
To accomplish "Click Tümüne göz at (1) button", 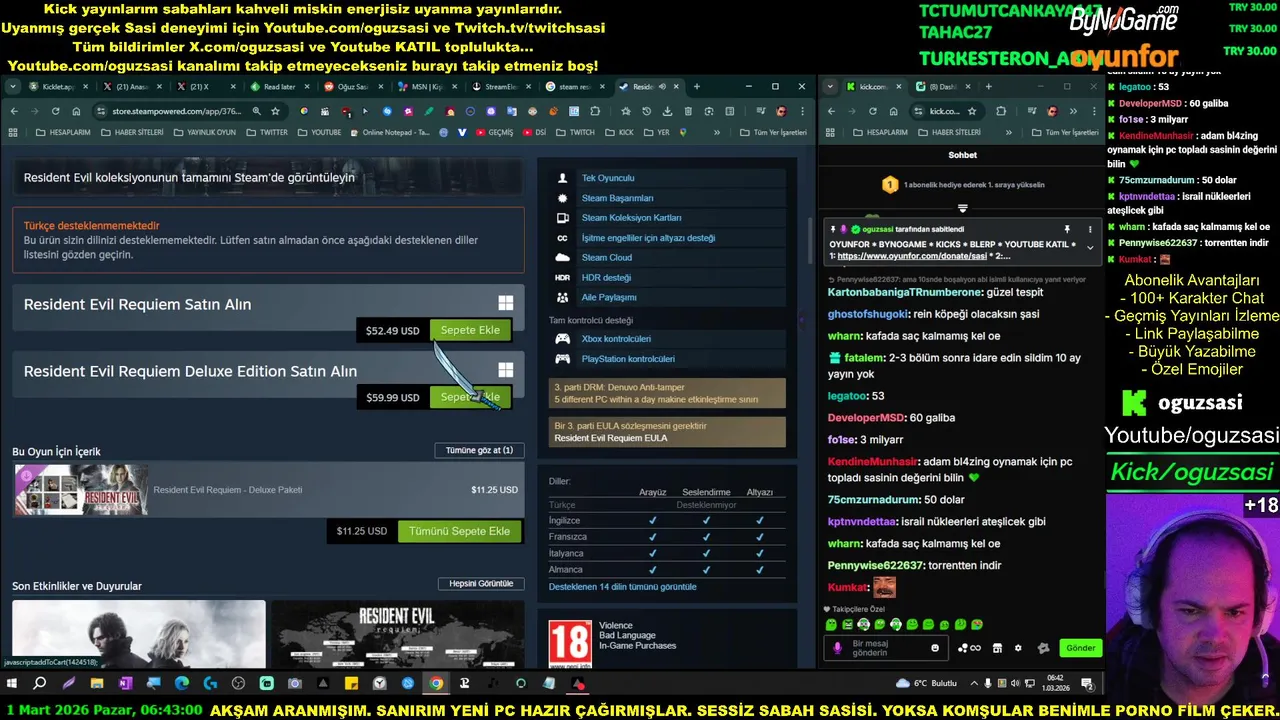I will pos(479,450).
